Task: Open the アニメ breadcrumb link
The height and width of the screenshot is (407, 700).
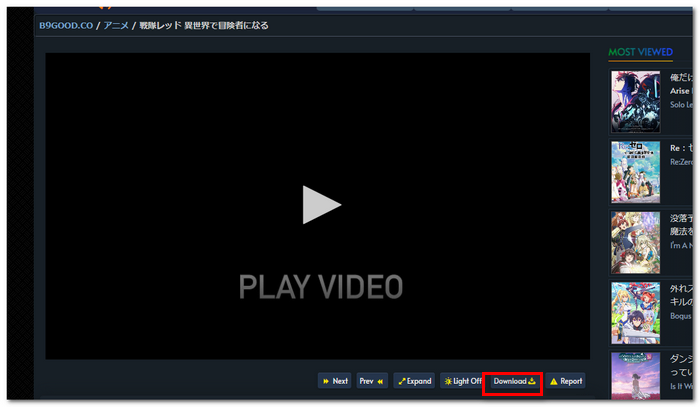Action: 116,25
